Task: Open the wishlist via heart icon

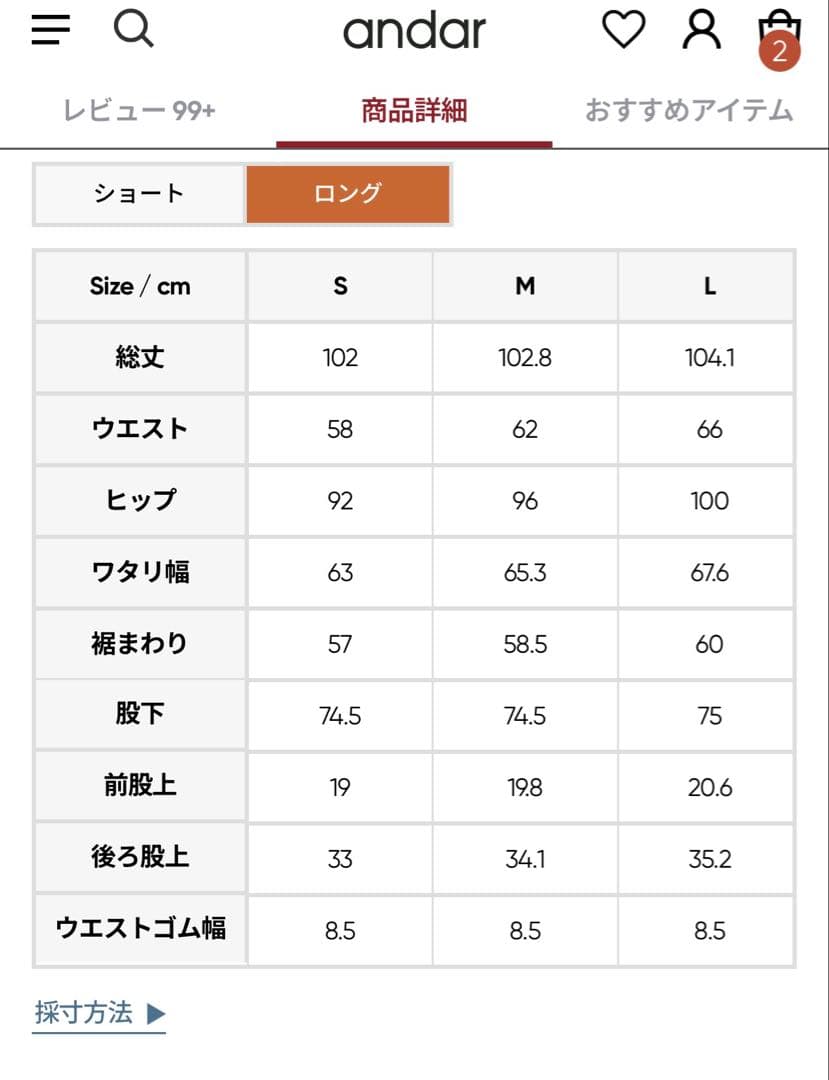Action: click(x=625, y=28)
